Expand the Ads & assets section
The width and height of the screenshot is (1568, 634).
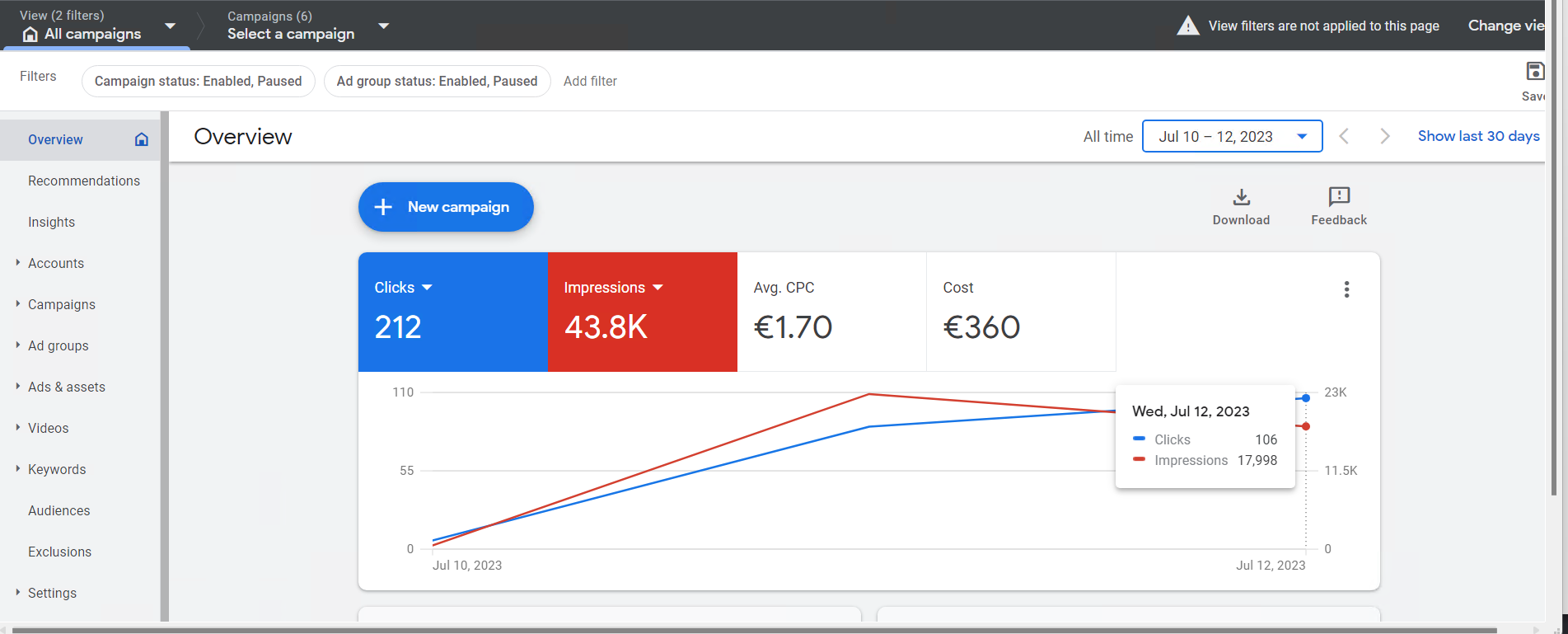(x=17, y=386)
